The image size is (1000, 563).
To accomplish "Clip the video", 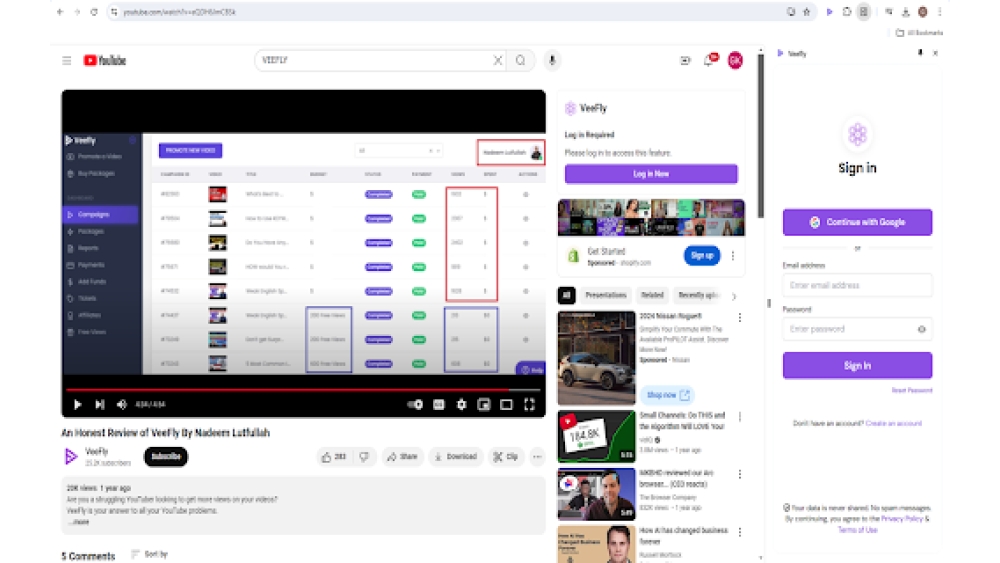I will coord(506,457).
